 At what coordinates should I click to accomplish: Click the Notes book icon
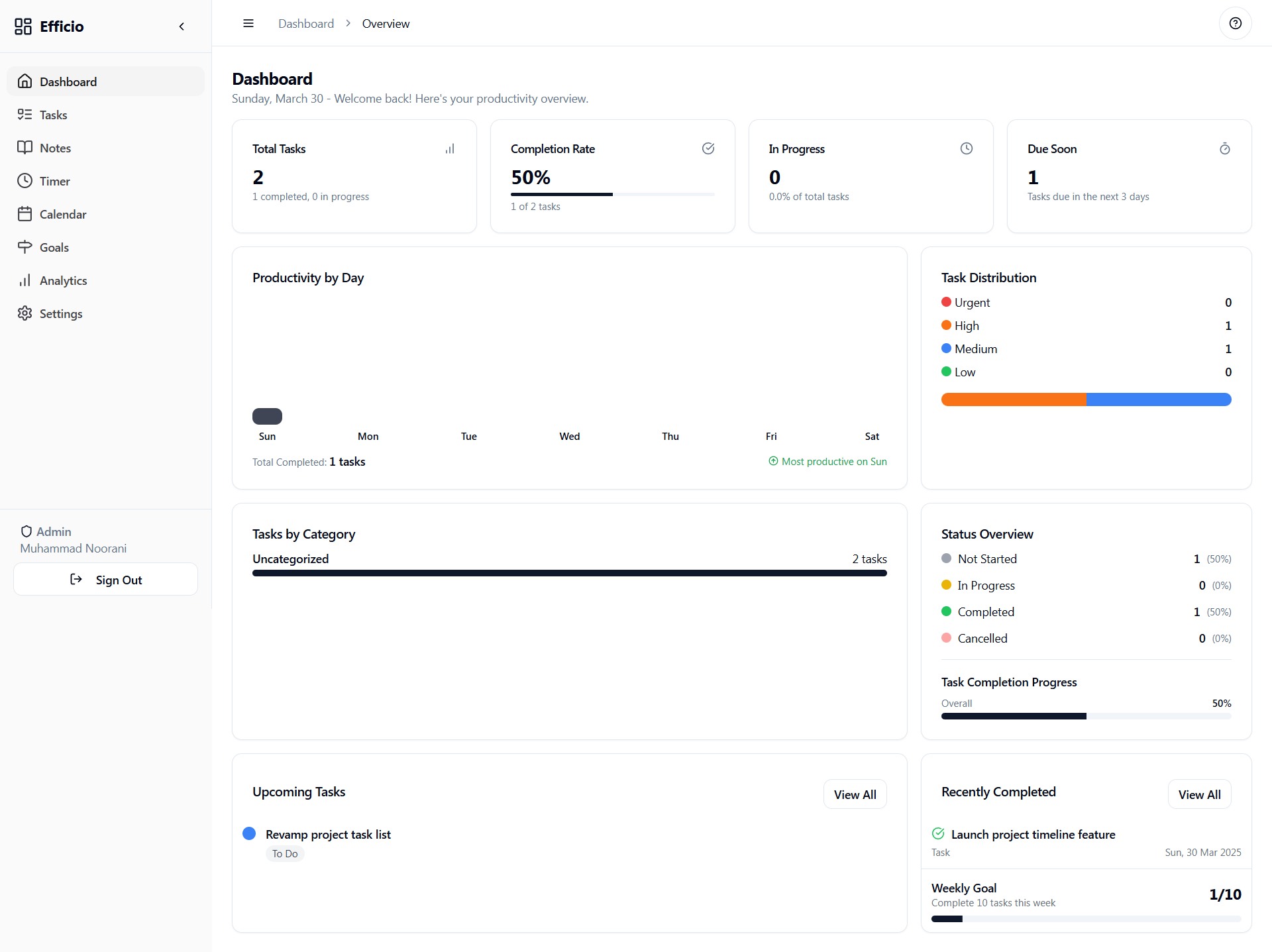[x=25, y=147]
